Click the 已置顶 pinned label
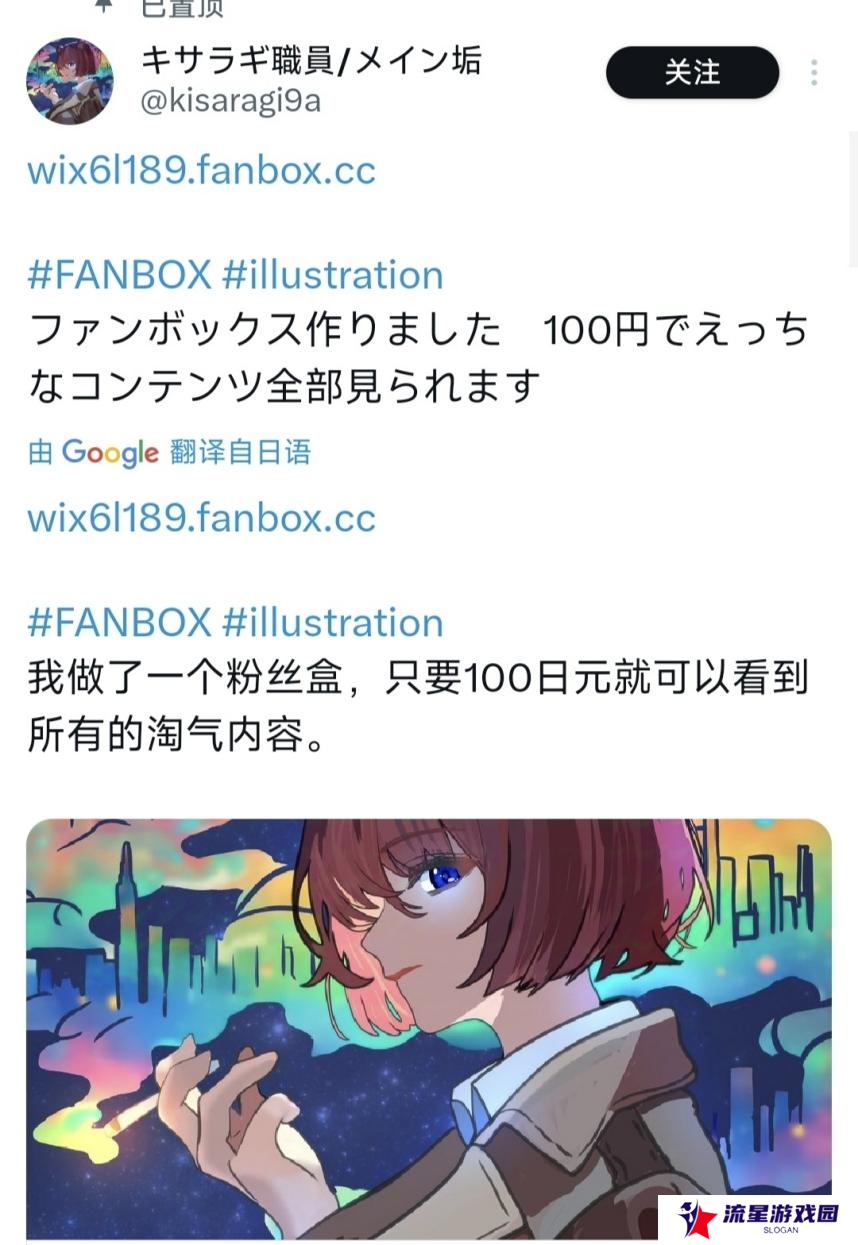Viewport: 858px width, 1245px height. point(182,6)
